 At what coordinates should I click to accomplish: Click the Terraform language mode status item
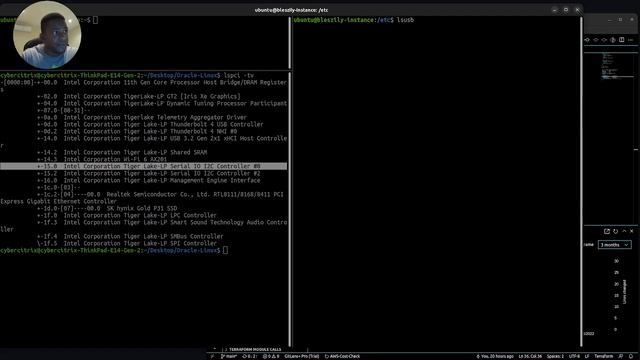click(x=604, y=356)
